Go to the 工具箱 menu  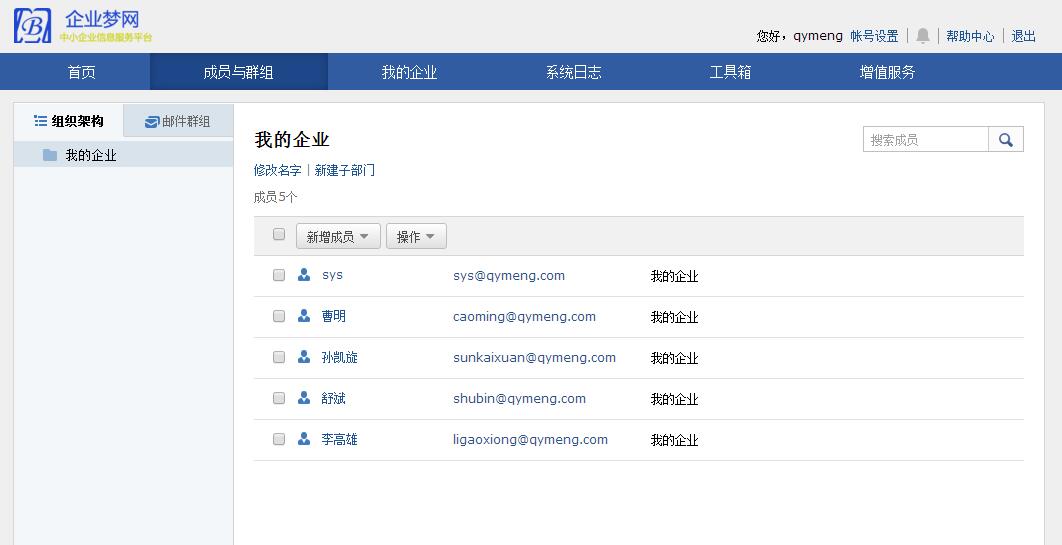[730, 72]
